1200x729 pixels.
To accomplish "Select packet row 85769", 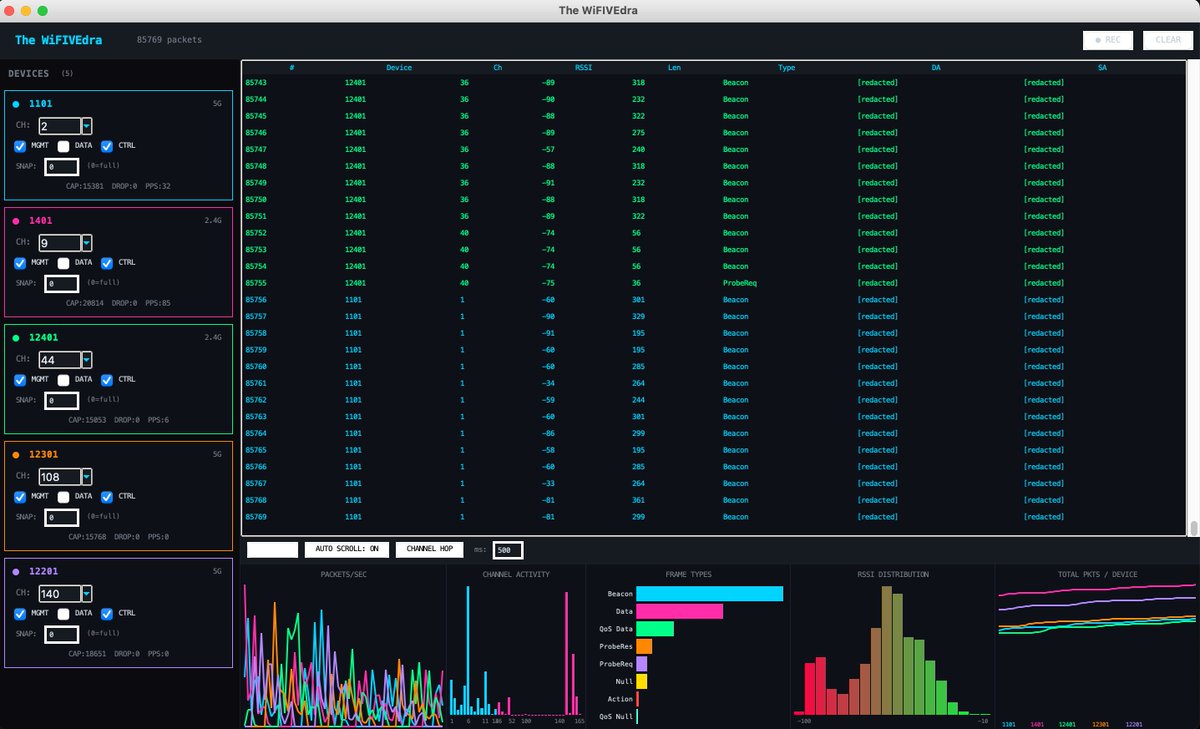I will (715, 517).
